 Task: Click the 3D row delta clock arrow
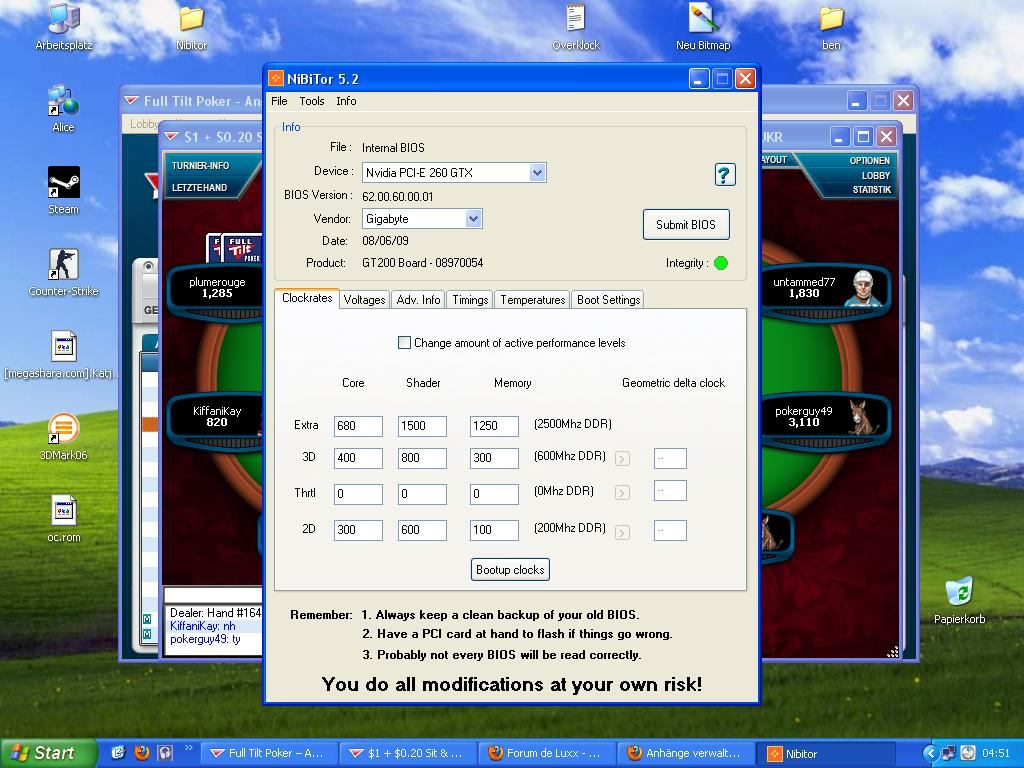click(x=622, y=458)
